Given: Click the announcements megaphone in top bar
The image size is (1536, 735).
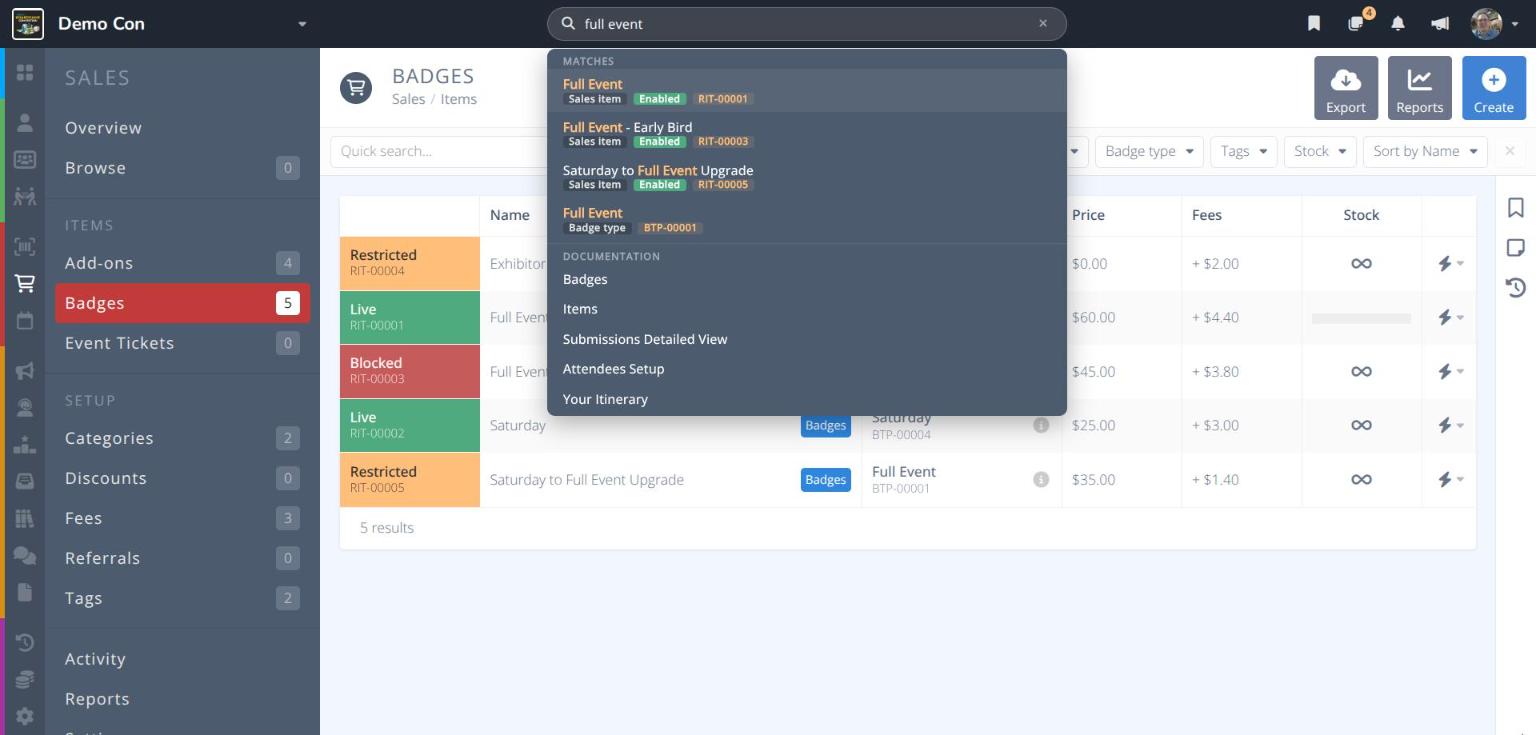Looking at the screenshot, I should click(x=1440, y=23).
